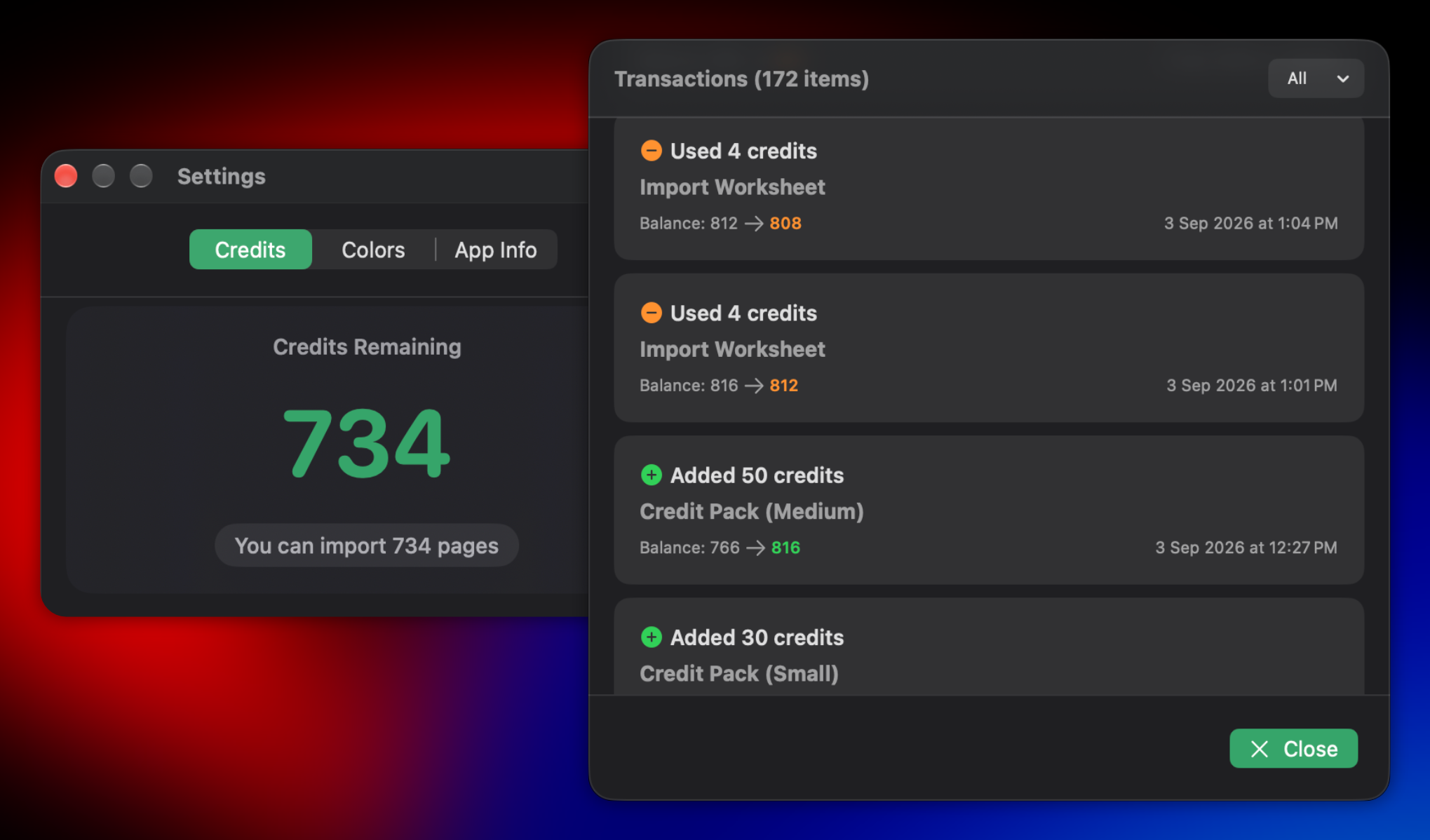Open the App Info tab
The height and width of the screenshot is (840, 1430).
[x=496, y=250]
